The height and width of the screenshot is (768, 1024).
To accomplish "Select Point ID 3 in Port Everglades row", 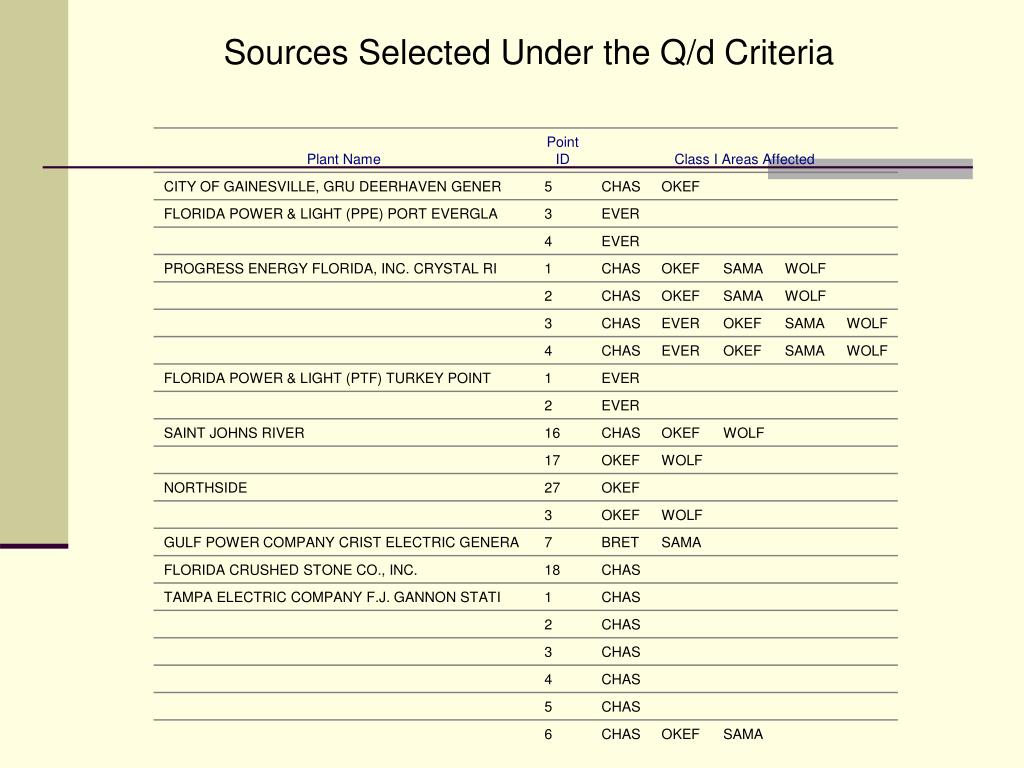I will (548, 214).
